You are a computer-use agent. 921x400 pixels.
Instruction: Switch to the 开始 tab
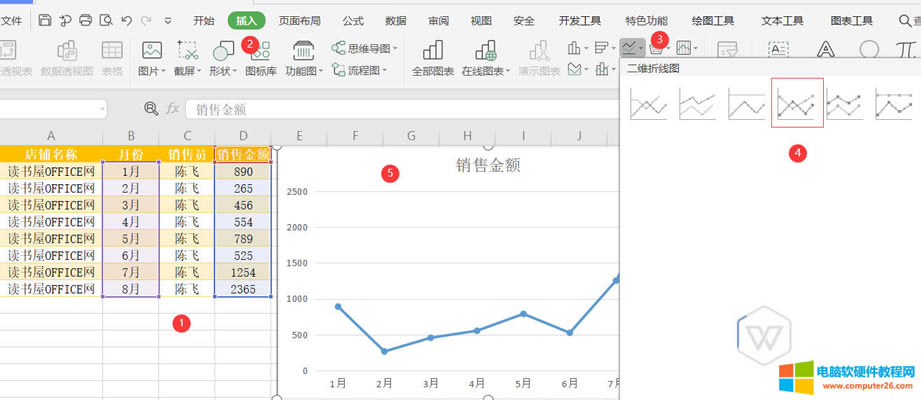(x=203, y=20)
